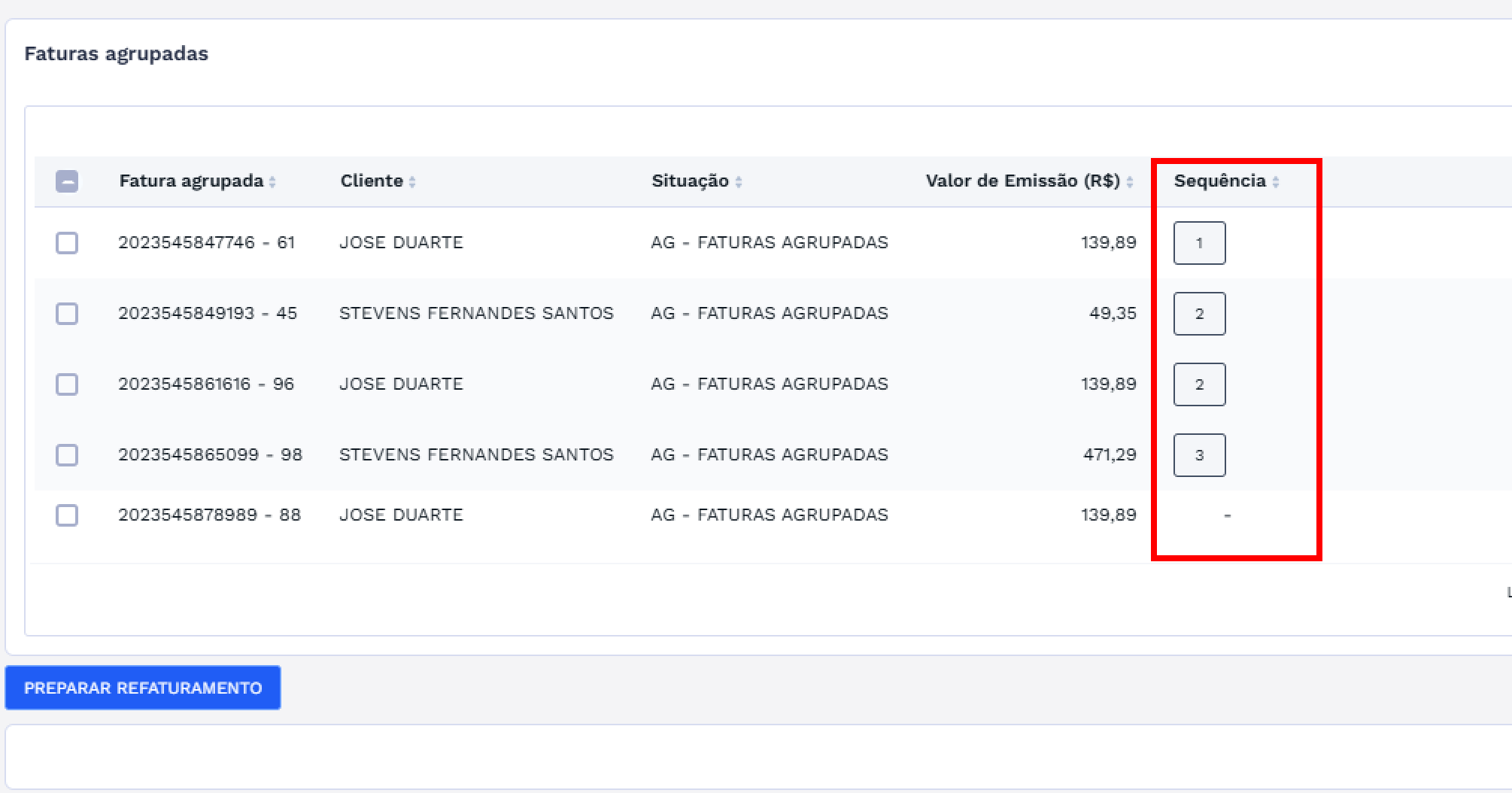Sort table by Situação arrows
This screenshot has width=1512, height=793.
[x=739, y=182]
